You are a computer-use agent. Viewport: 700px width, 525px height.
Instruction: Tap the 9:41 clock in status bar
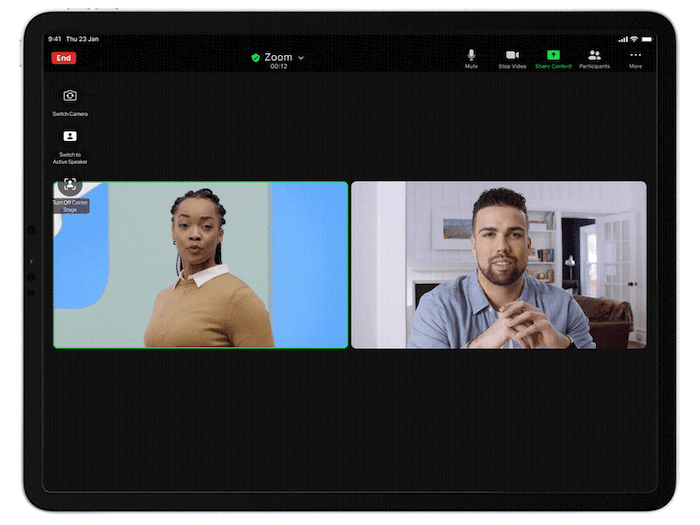click(x=55, y=39)
